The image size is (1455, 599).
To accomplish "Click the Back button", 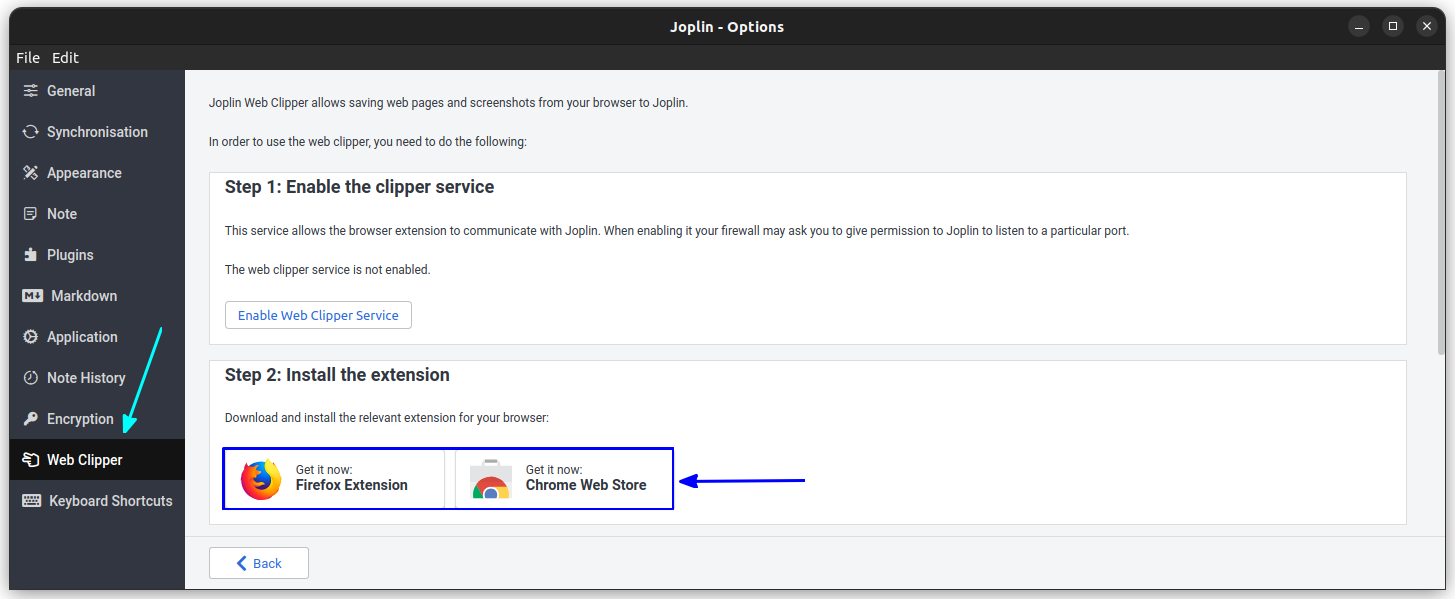I will [258, 562].
